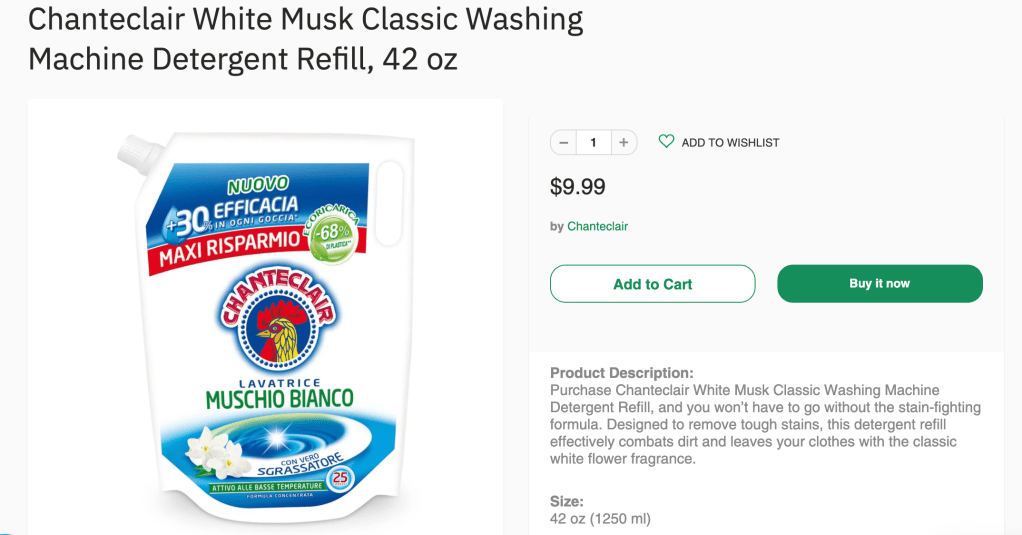Click the heart wishlist icon
The height and width of the screenshot is (535, 1022).
[666, 142]
